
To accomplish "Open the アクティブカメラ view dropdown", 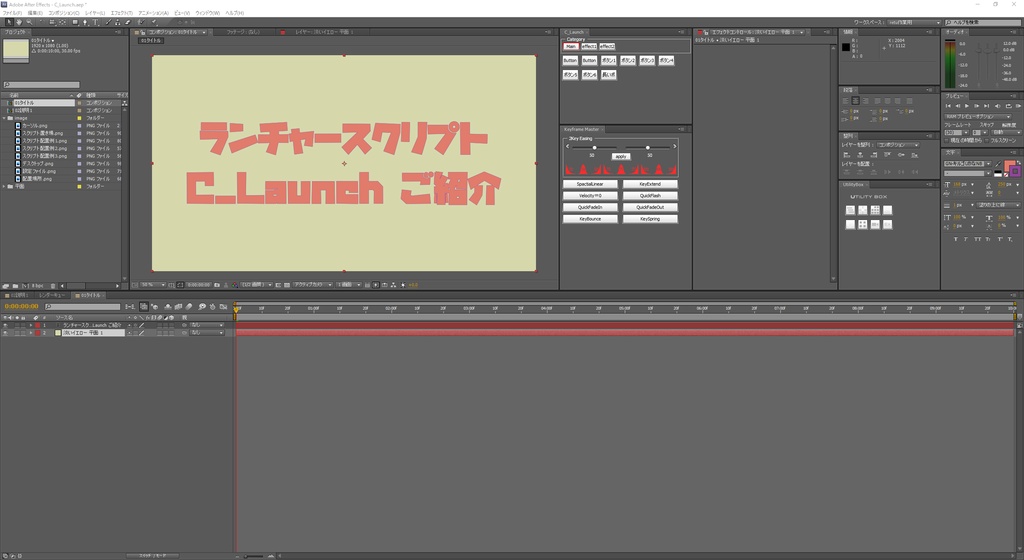I will coord(313,285).
